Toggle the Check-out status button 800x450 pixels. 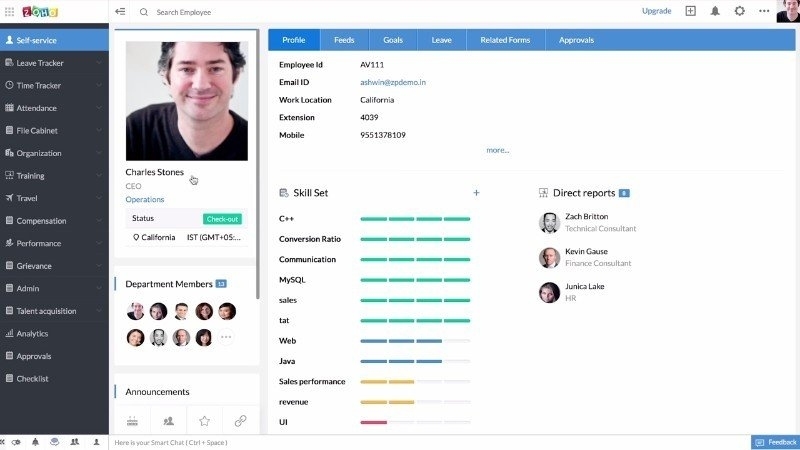click(222, 219)
